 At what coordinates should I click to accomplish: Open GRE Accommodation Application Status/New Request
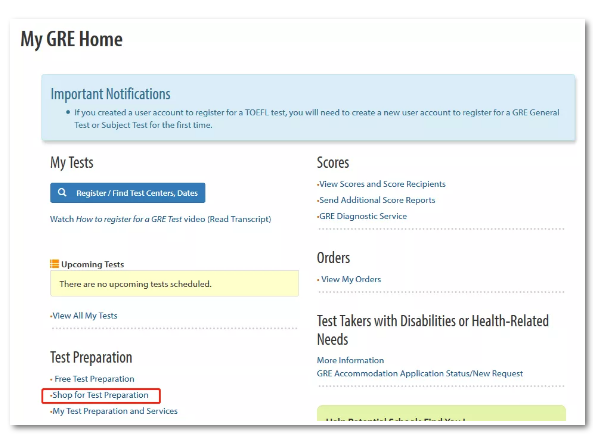[x=420, y=374]
